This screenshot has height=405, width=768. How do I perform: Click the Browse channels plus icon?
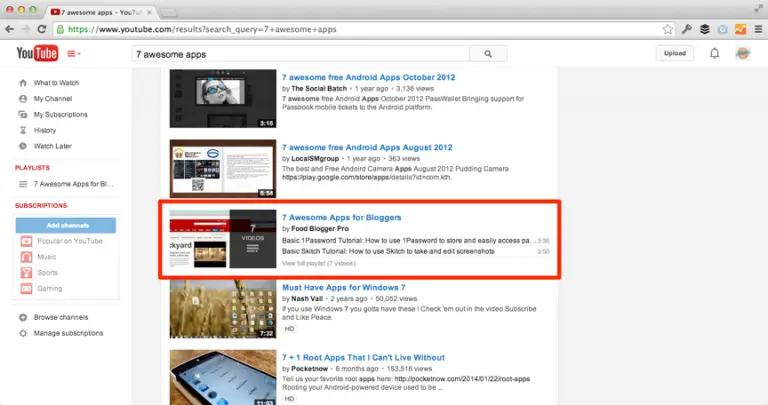23,317
